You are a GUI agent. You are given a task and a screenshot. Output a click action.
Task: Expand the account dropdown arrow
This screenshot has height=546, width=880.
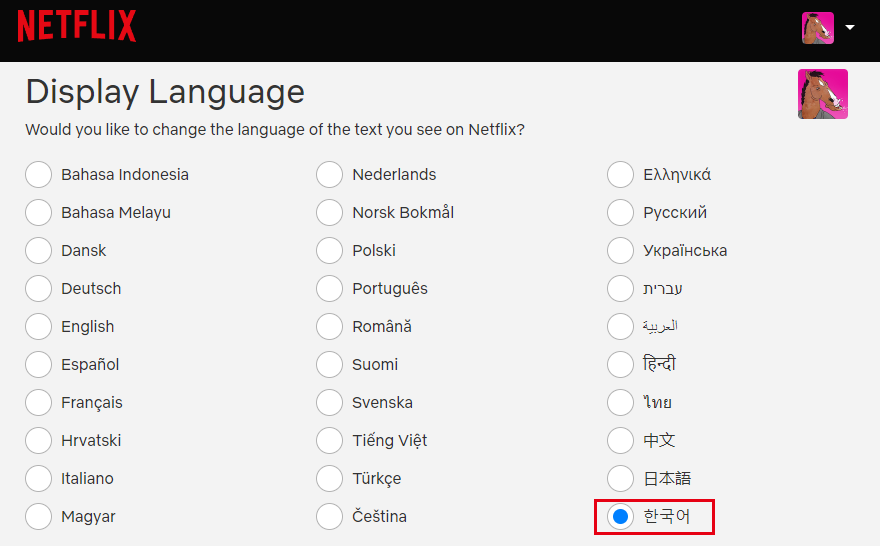[850, 27]
